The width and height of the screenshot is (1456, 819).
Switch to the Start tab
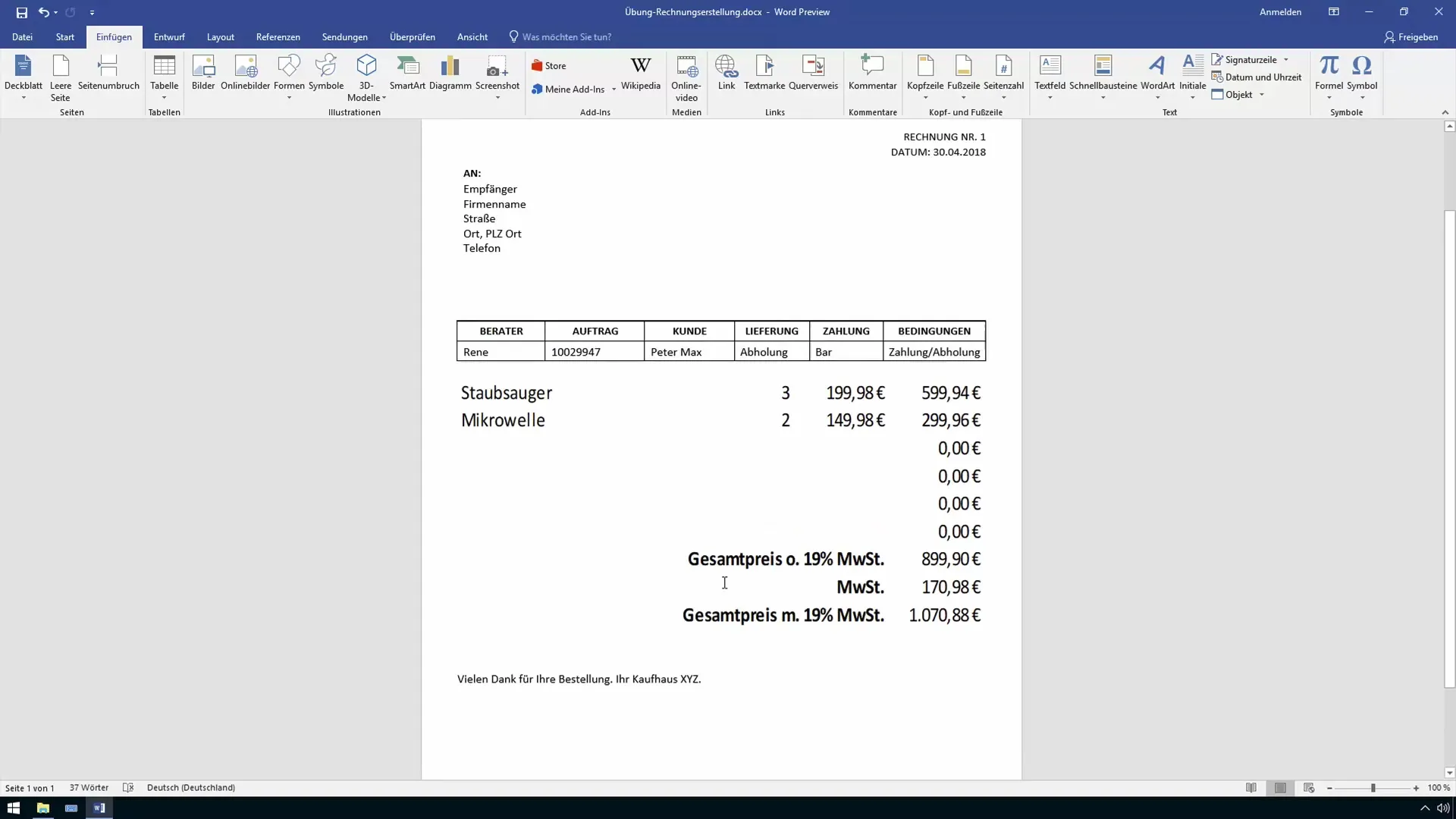point(65,37)
